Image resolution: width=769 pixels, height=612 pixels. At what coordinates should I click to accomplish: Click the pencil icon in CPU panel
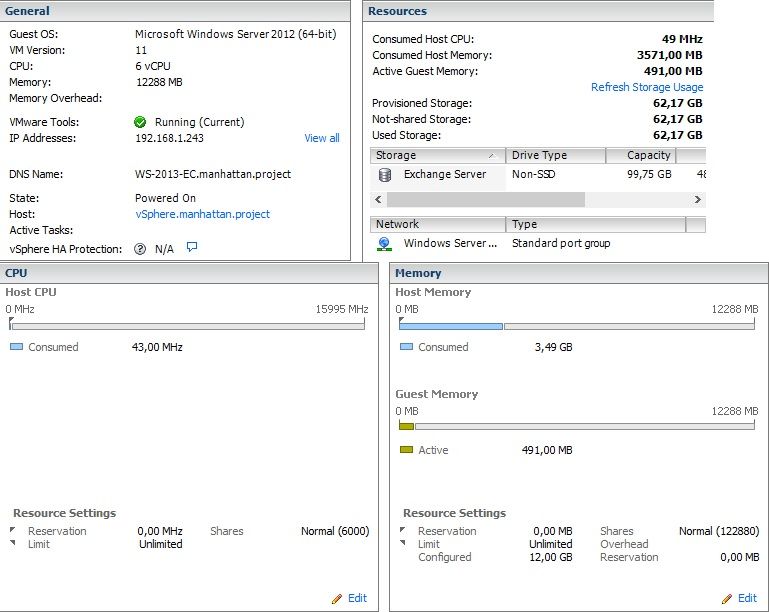pyautogui.click(x=337, y=598)
